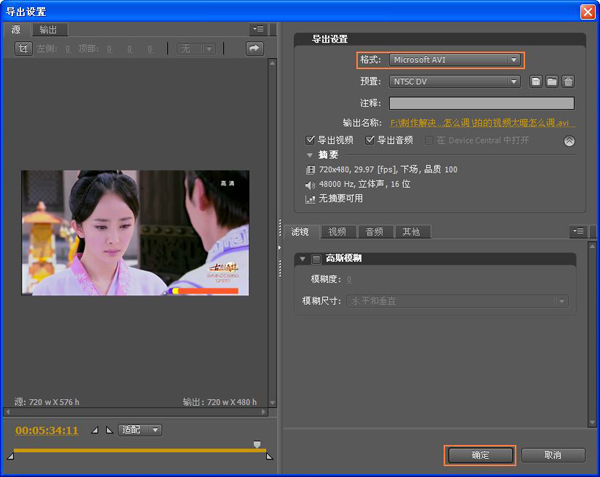This screenshot has width=600, height=477.
Task: Select the 音频 tab
Action: [x=374, y=232]
